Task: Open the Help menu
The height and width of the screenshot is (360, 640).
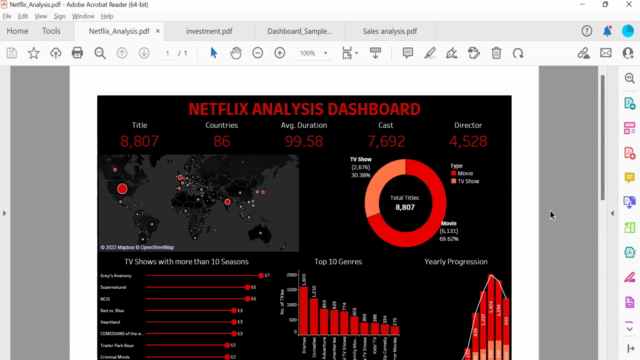Action: 107,16
